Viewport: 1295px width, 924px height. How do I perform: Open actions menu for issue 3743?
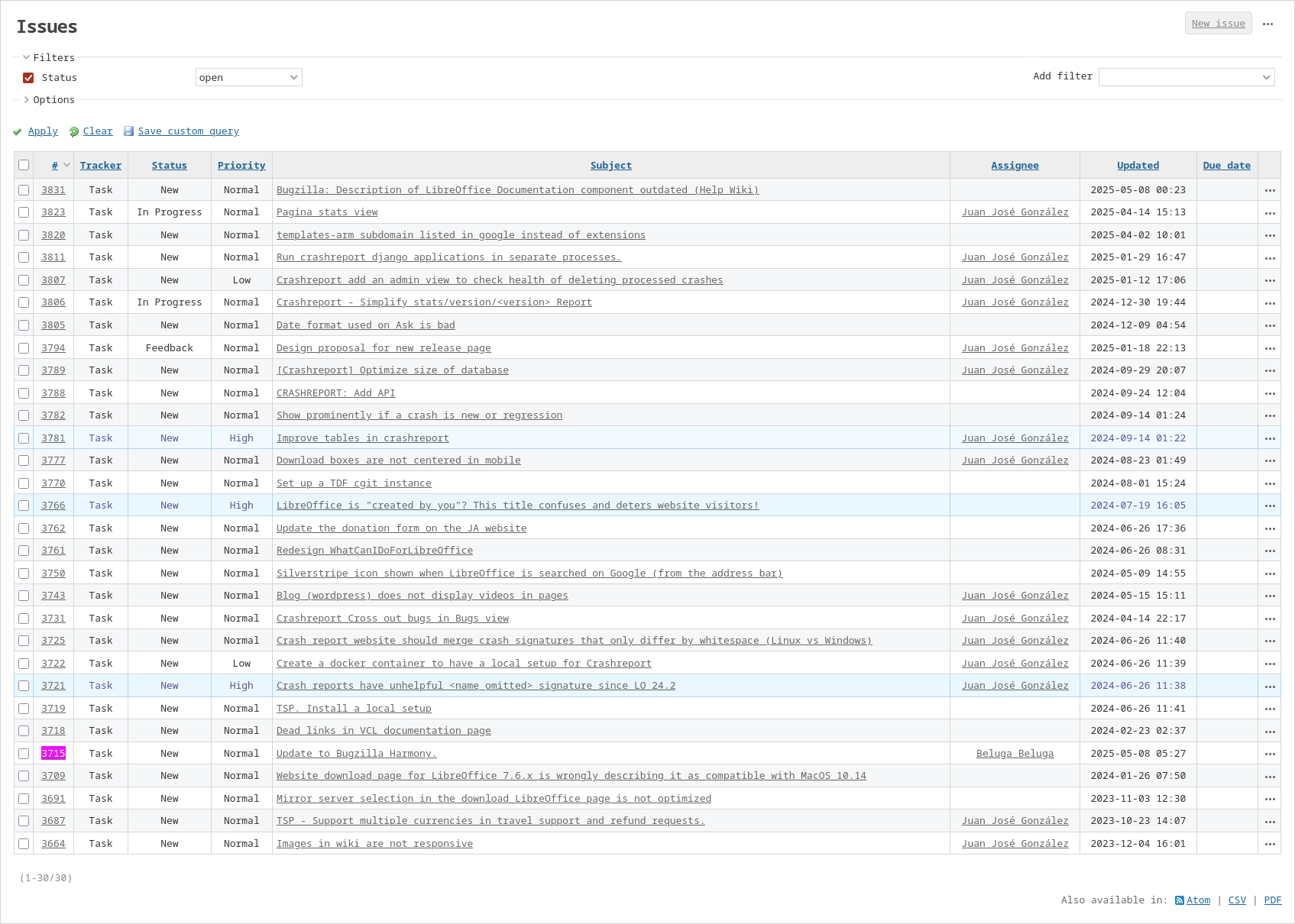[1270, 596]
